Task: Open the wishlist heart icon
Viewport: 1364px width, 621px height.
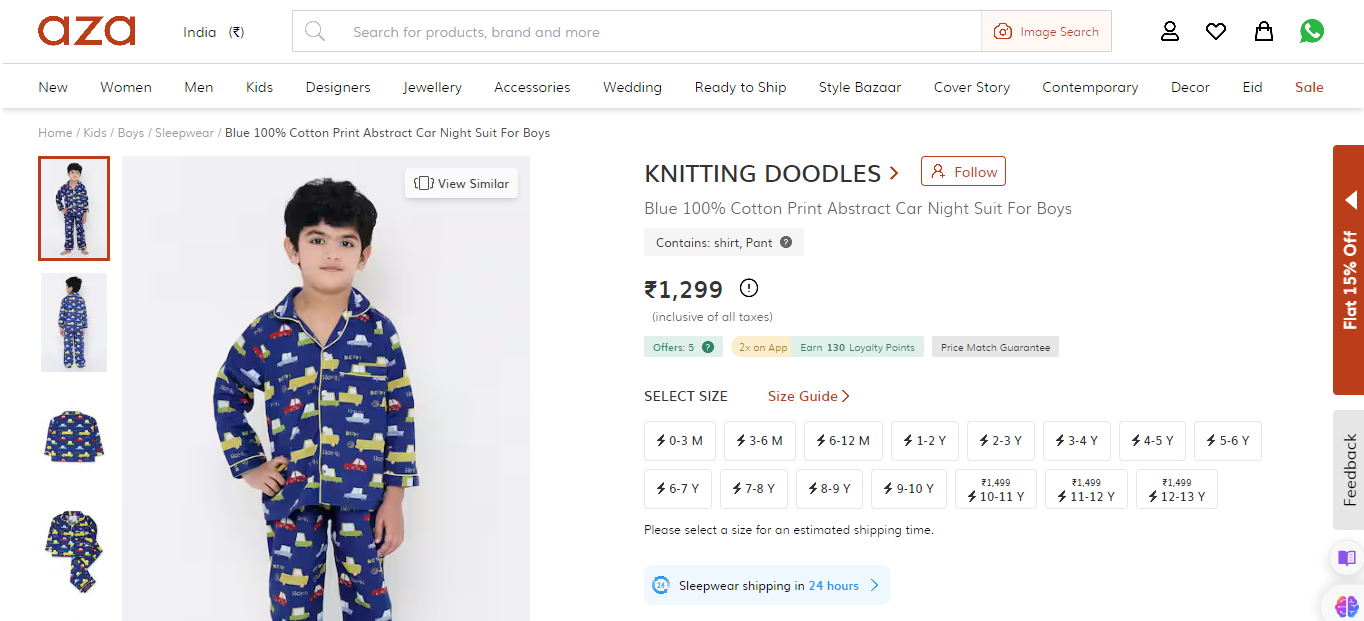Action: click(x=1216, y=31)
